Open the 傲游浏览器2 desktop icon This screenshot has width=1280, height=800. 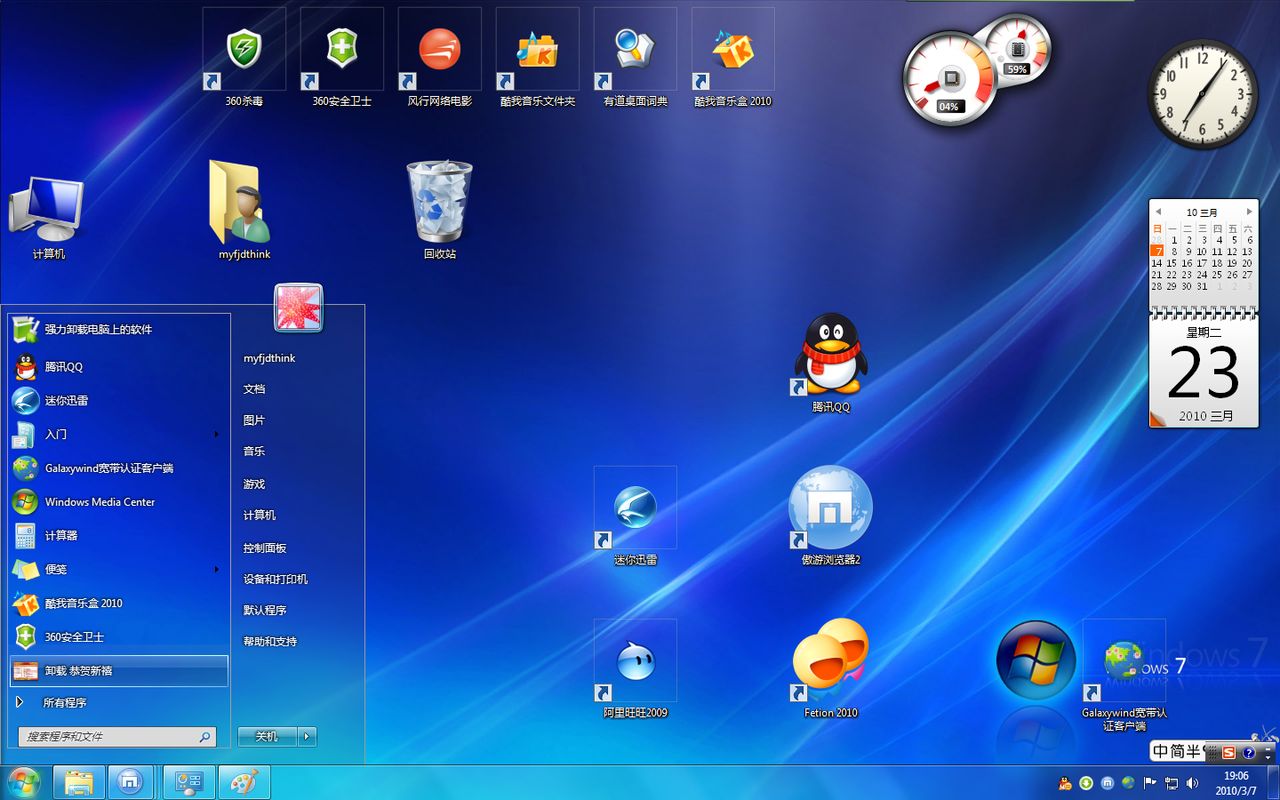click(830, 516)
